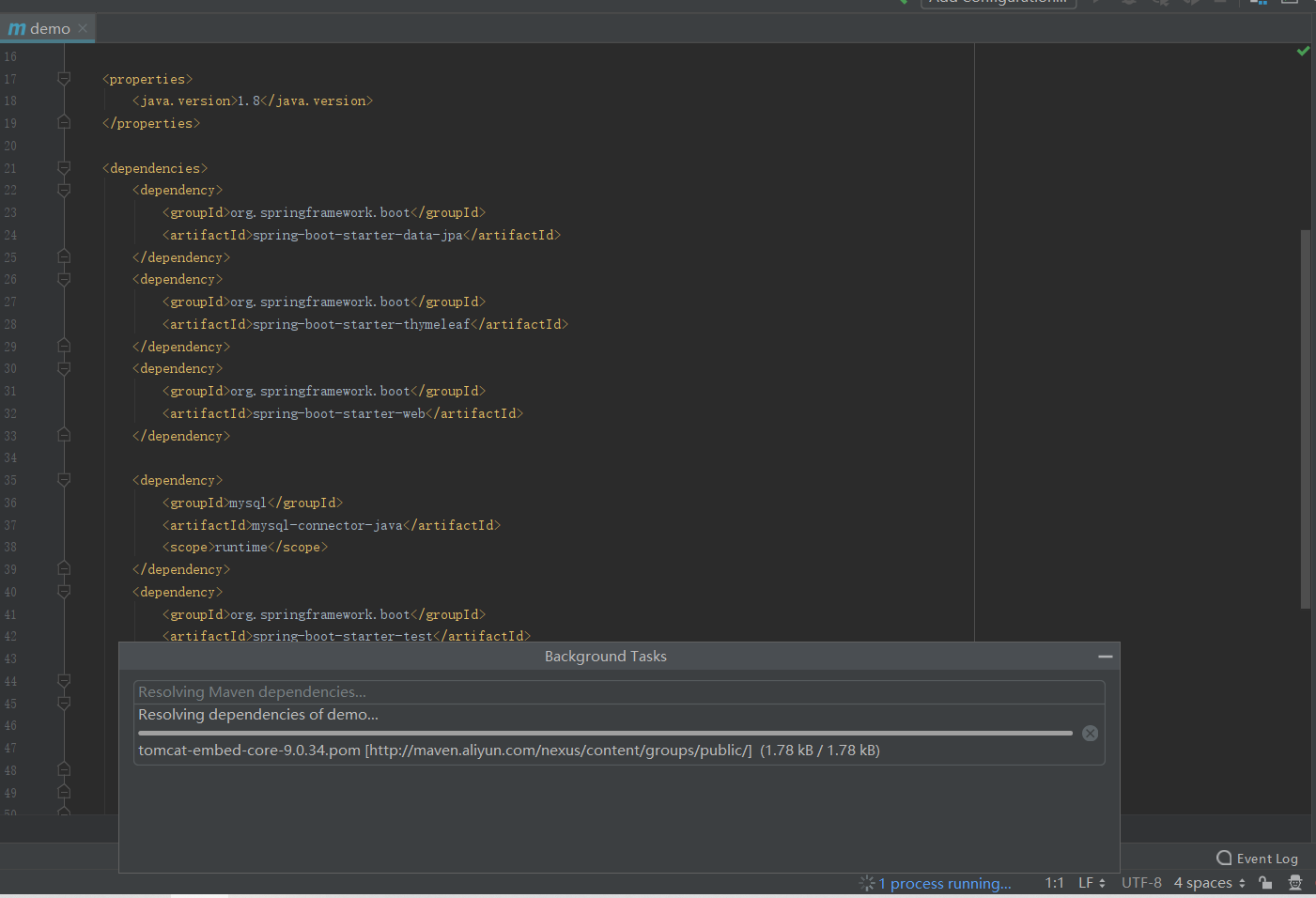Minimize the Background Tasks panel
Image resolution: width=1316 pixels, height=898 pixels.
tap(1106, 657)
